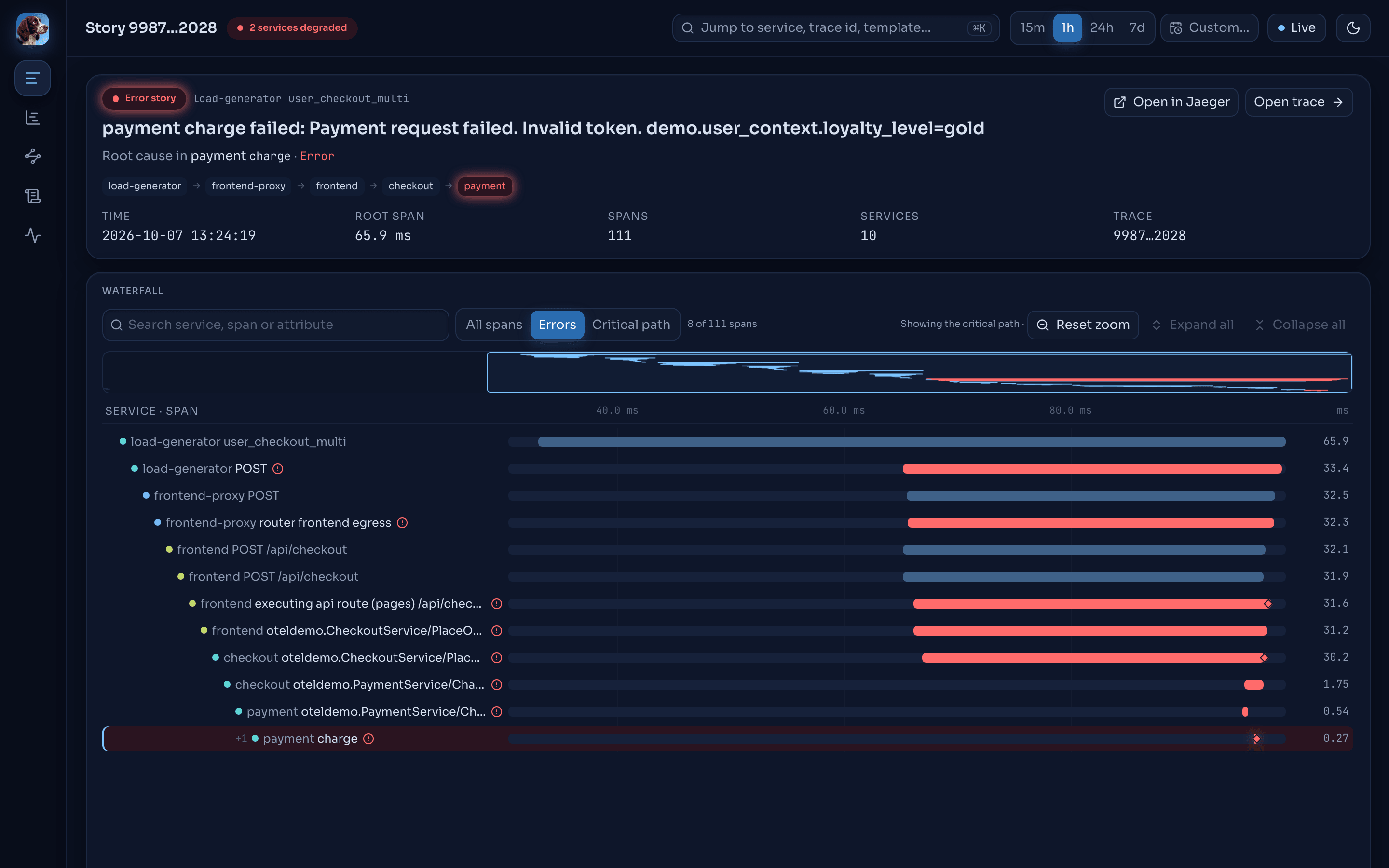This screenshot has height=868, width=1389.
Task: Click the payment service chip in path
Action: tap(484, 186)
